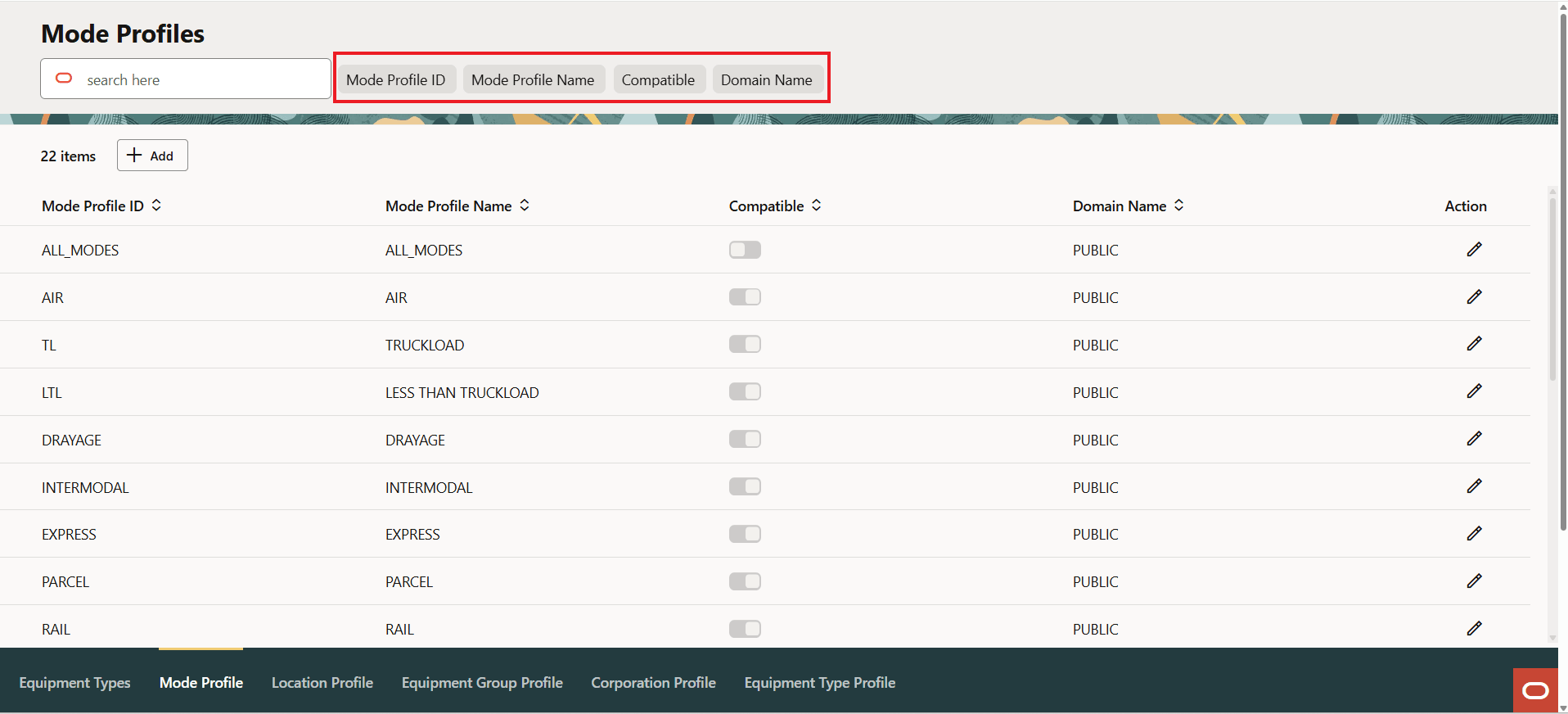Click the 22 items count
1568x714 pixels.
tap(68, 156)
